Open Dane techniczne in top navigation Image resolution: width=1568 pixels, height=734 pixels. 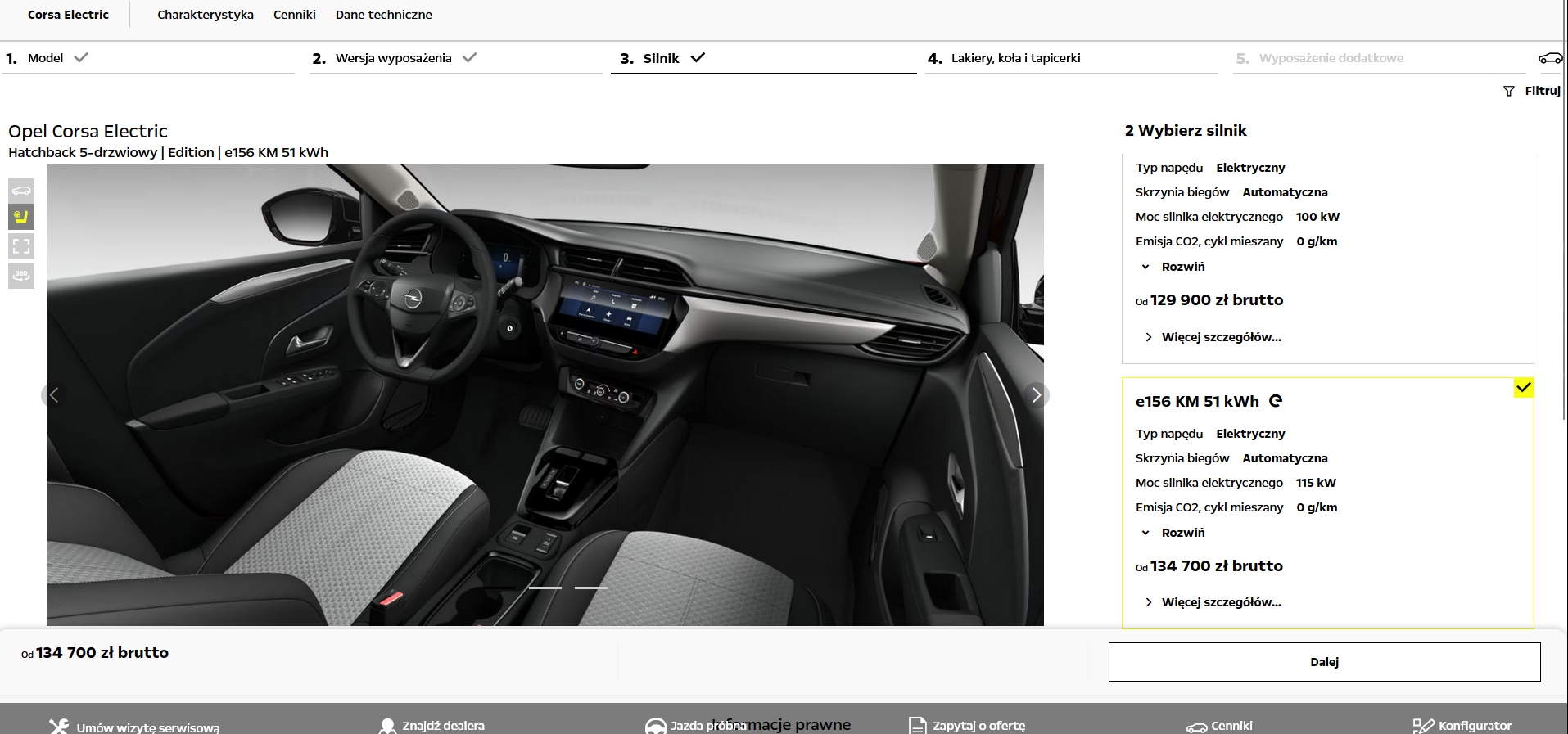point(384,15)
